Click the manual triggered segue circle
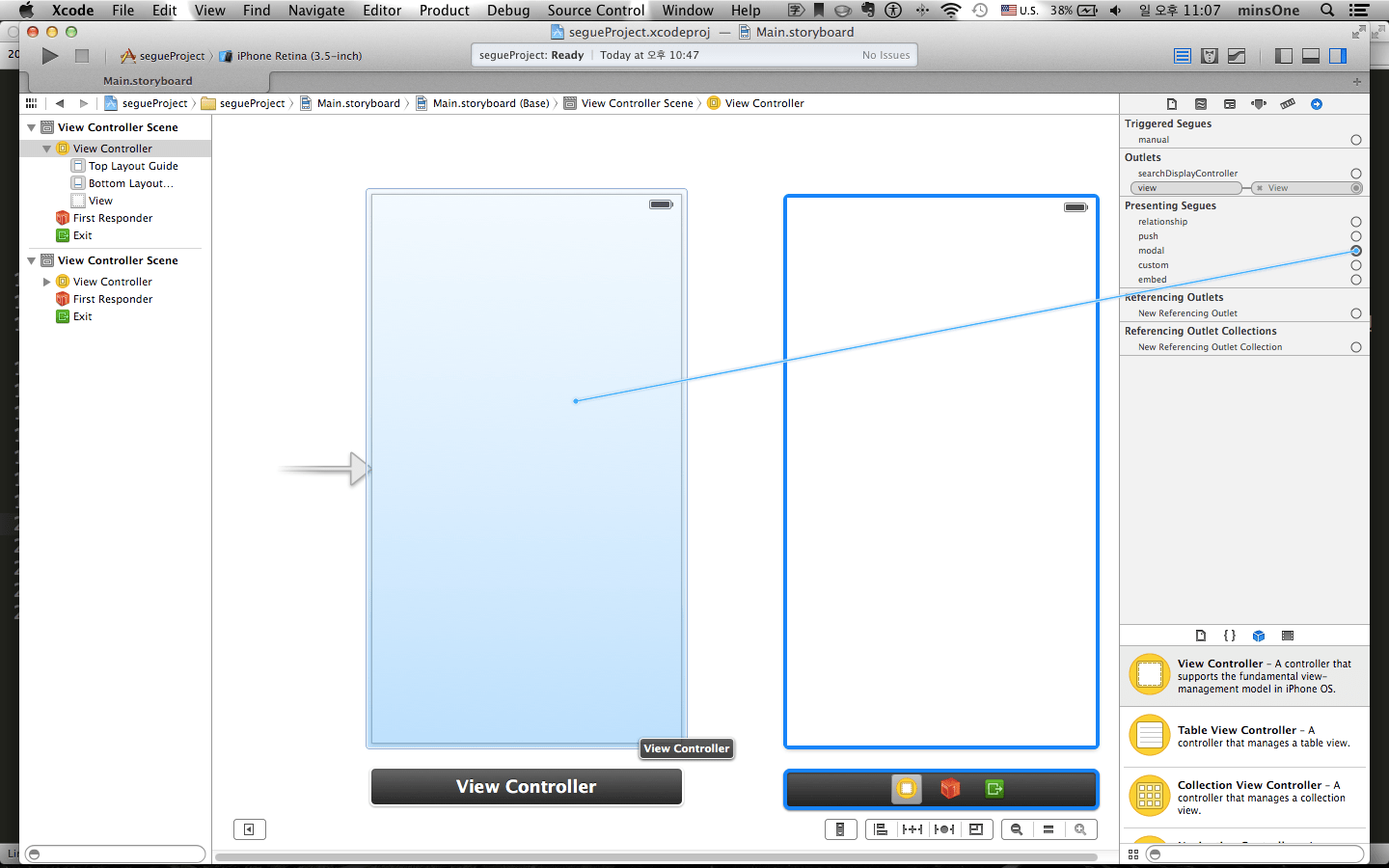 [1356, 140]
